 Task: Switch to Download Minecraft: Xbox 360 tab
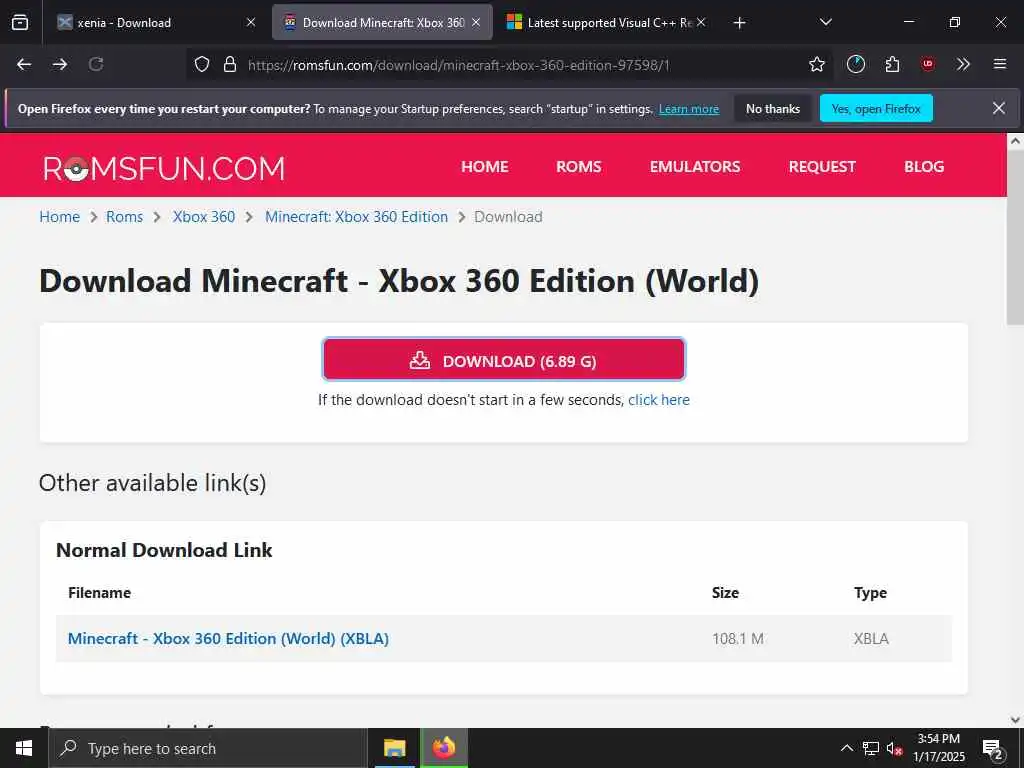click(383, 22)
